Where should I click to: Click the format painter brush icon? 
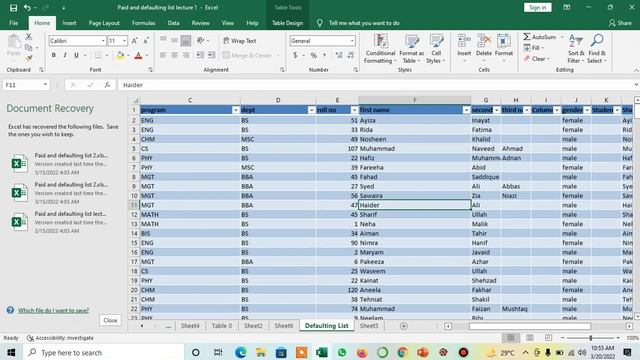pos(29,58)
